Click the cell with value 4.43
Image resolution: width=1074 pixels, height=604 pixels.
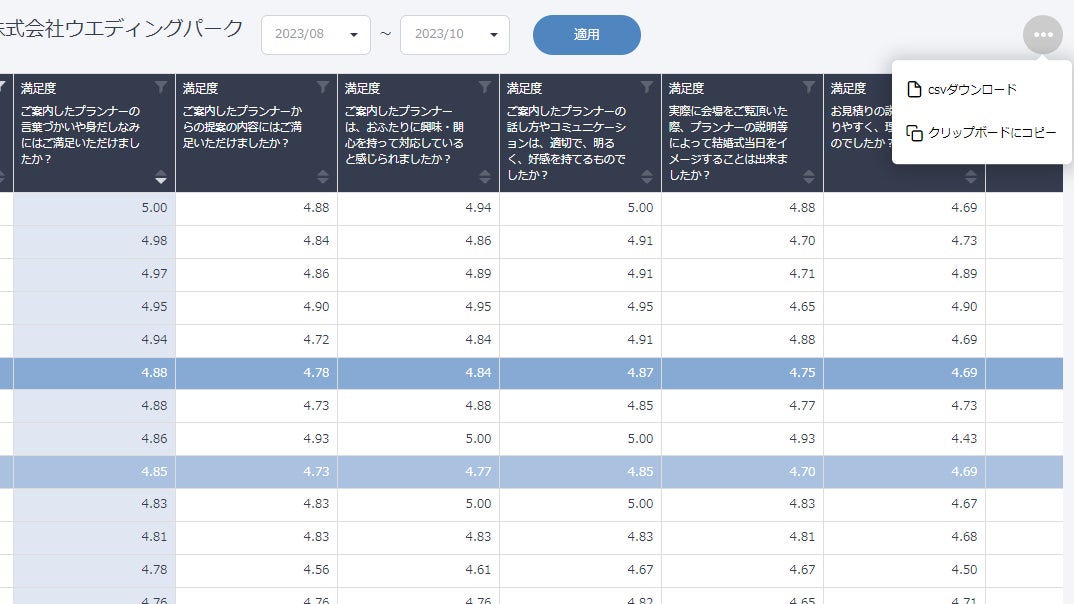click(x=904, y=439)
